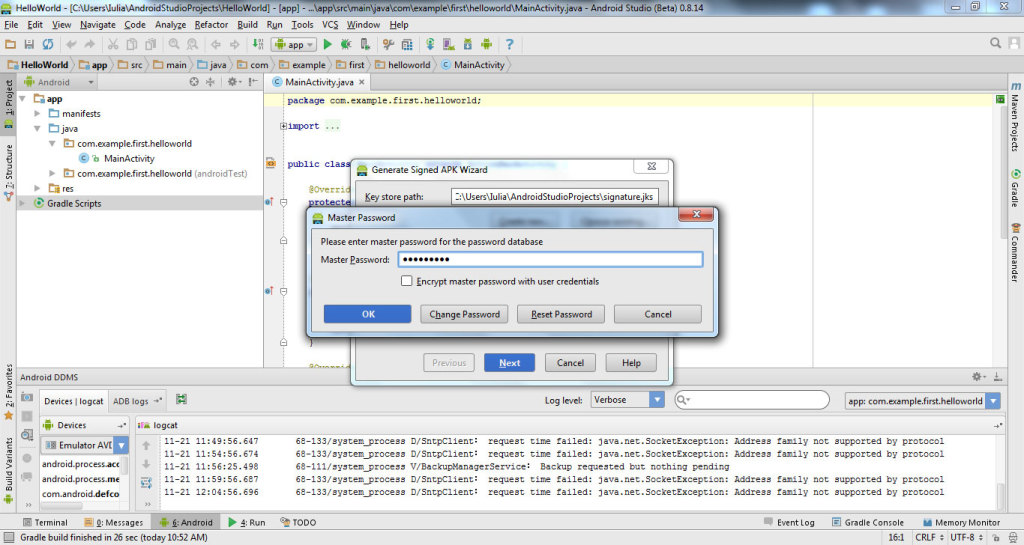Viewport: 1024px width, 545px height.
Task: Open the VCS menu
Action: [x=330, y=25]
